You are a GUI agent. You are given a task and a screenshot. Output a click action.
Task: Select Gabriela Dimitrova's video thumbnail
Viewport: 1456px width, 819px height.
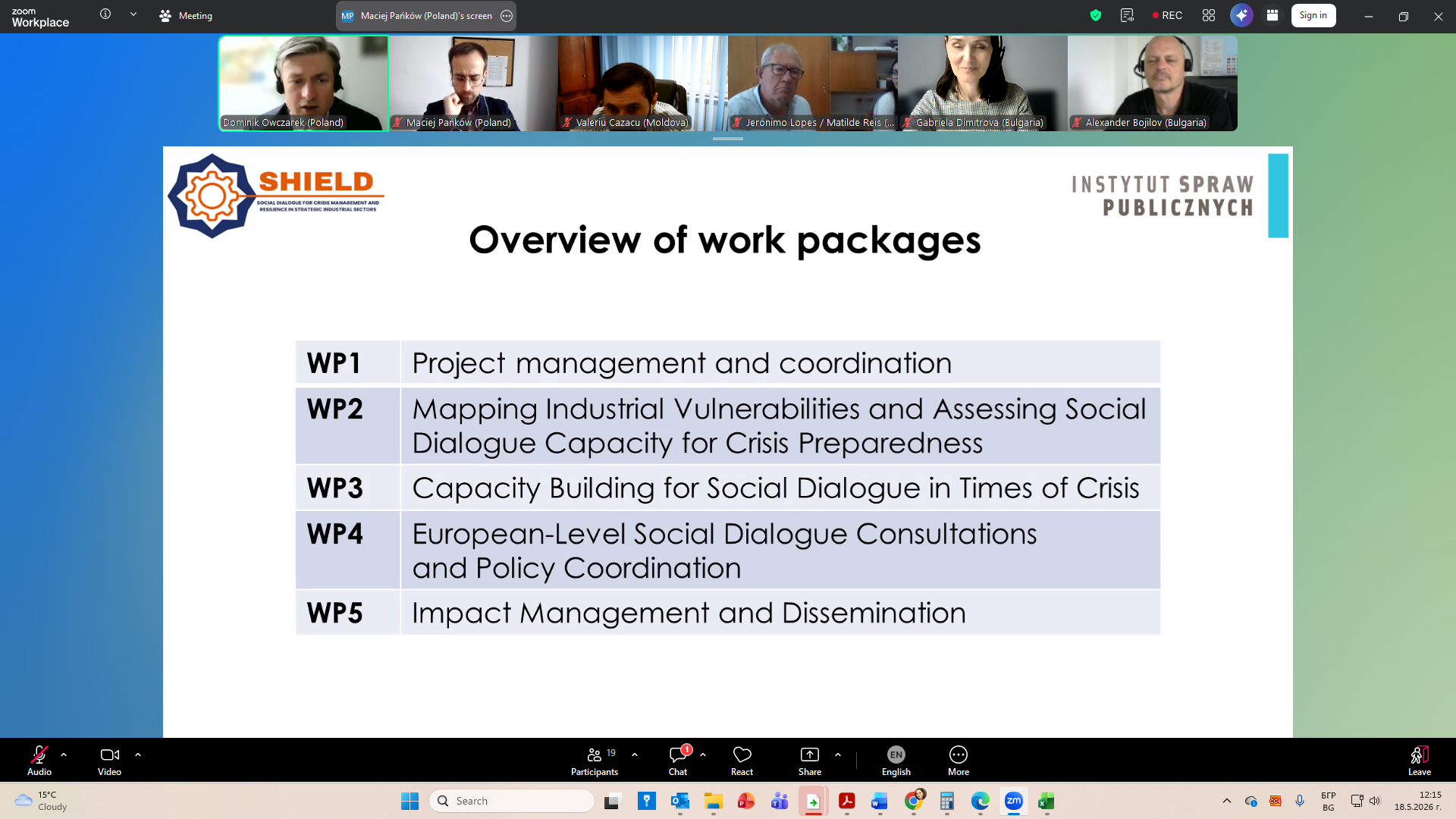click(x=983, y=83)
